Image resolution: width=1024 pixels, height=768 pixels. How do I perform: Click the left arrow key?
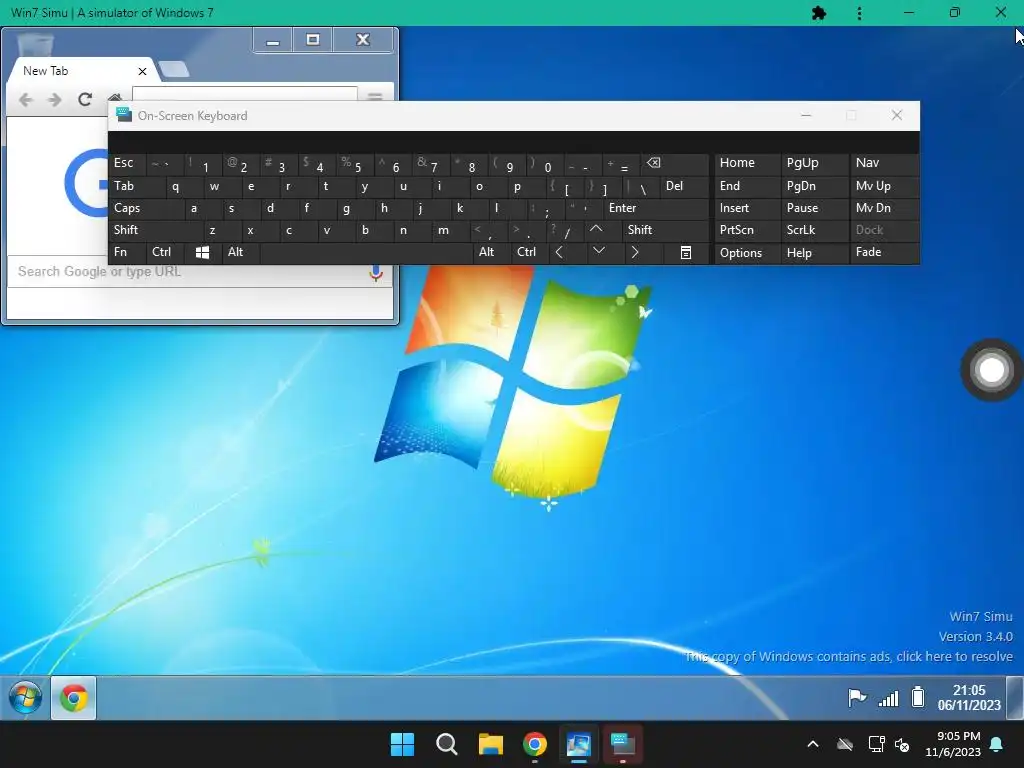[559, 252]
